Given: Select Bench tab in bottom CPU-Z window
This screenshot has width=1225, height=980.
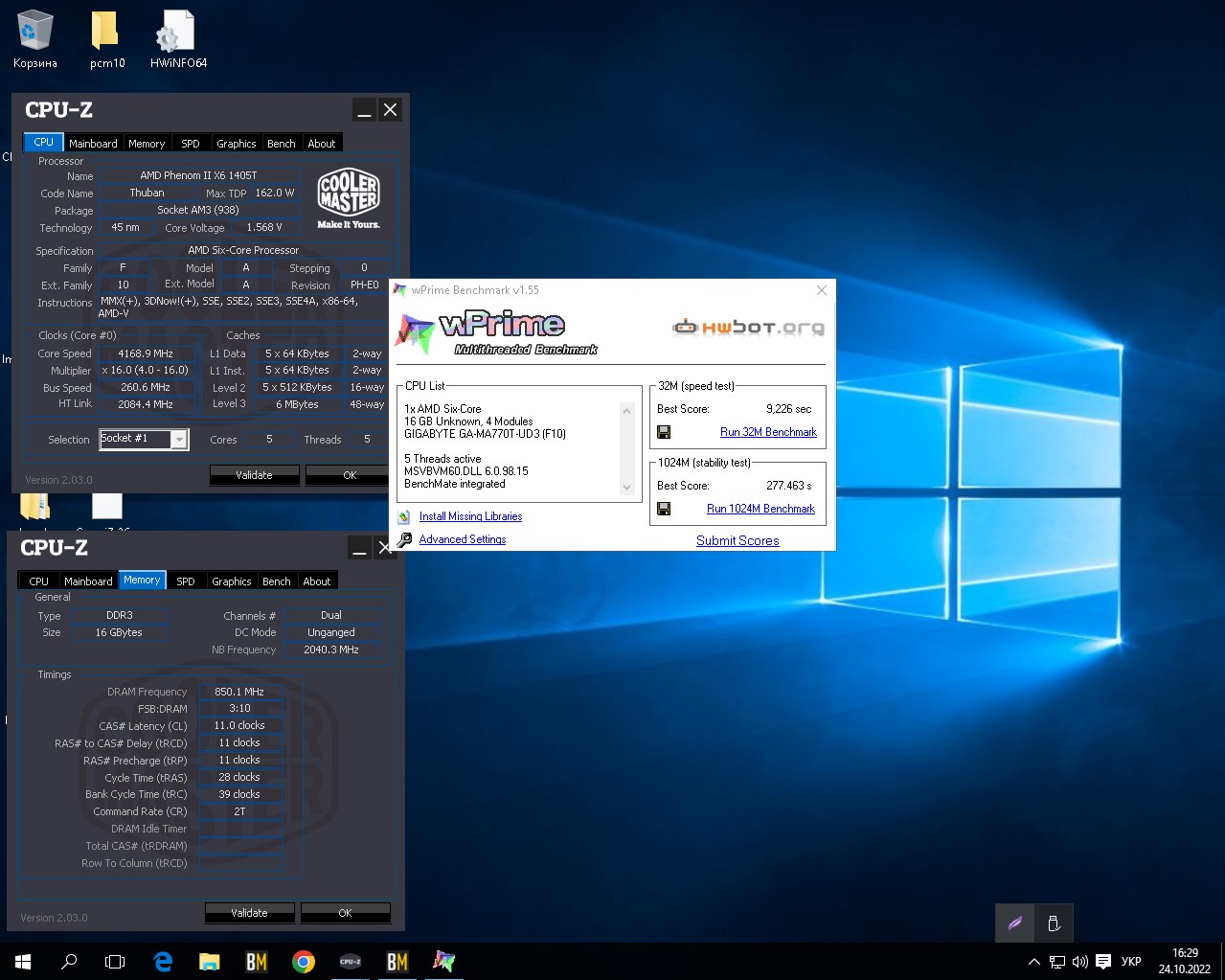Looking at the screenshot, I should coord(276,581).
